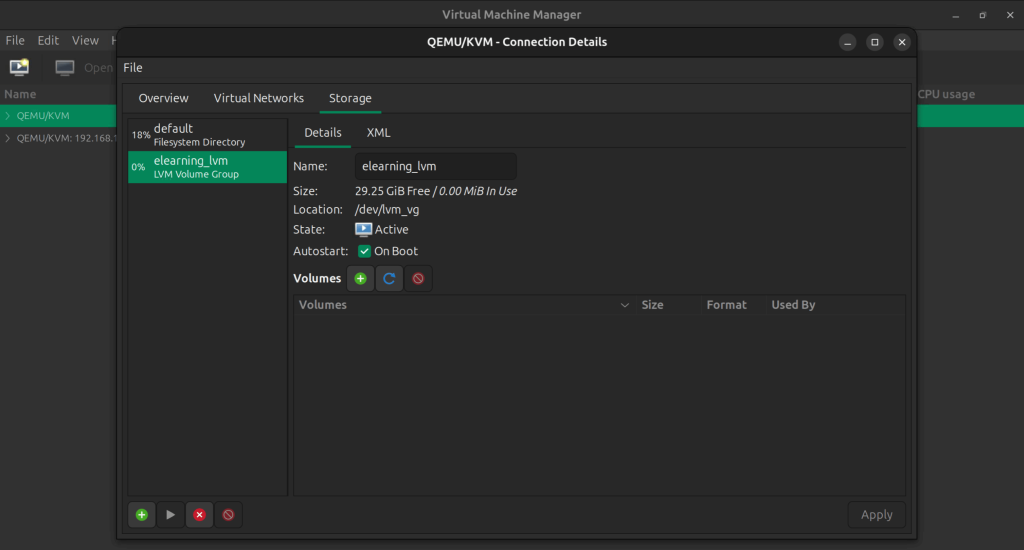
Task: Delete pool using the bottom-left prohibited icon
Action: 228,515
